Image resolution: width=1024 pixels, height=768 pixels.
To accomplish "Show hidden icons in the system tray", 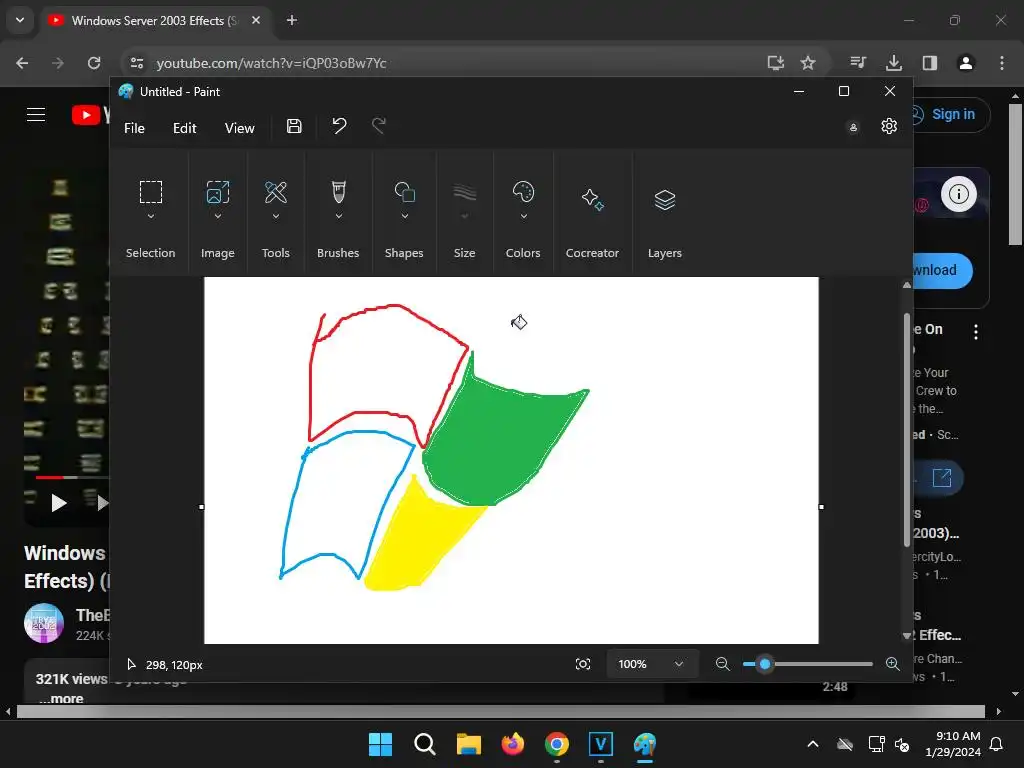I will 812,744.
